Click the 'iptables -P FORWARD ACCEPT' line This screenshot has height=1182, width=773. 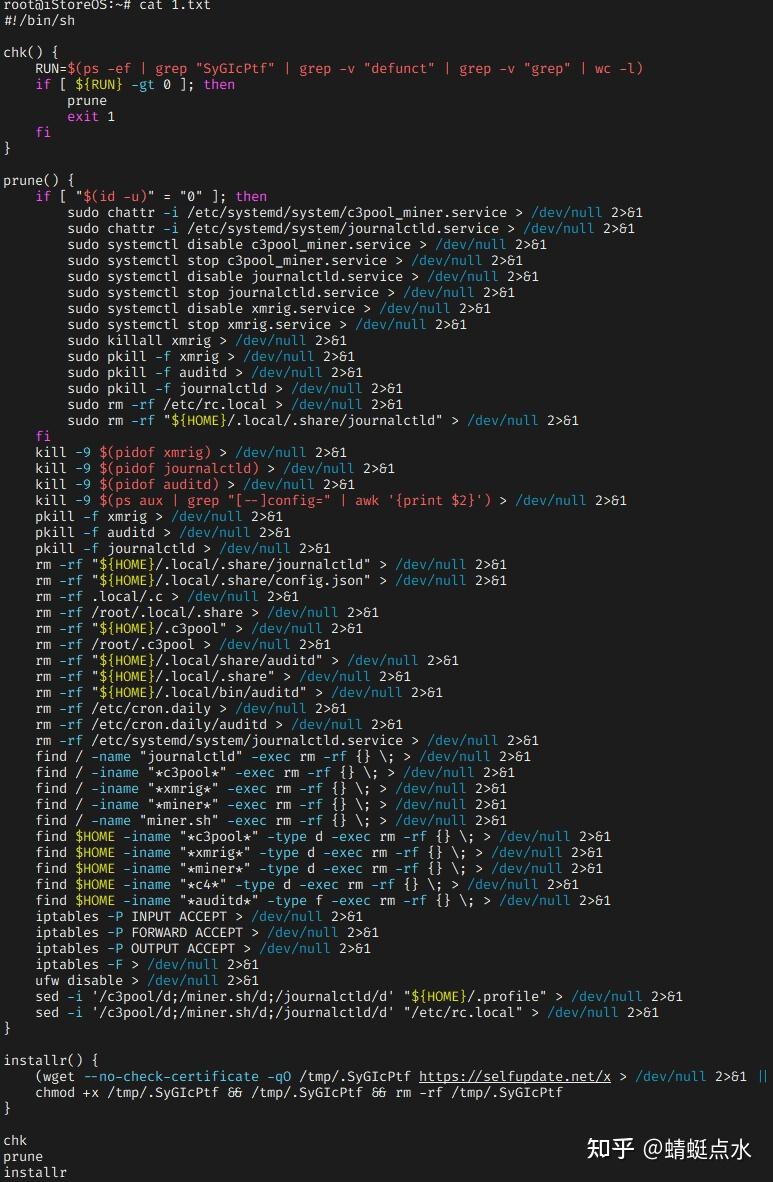point(207,932)
